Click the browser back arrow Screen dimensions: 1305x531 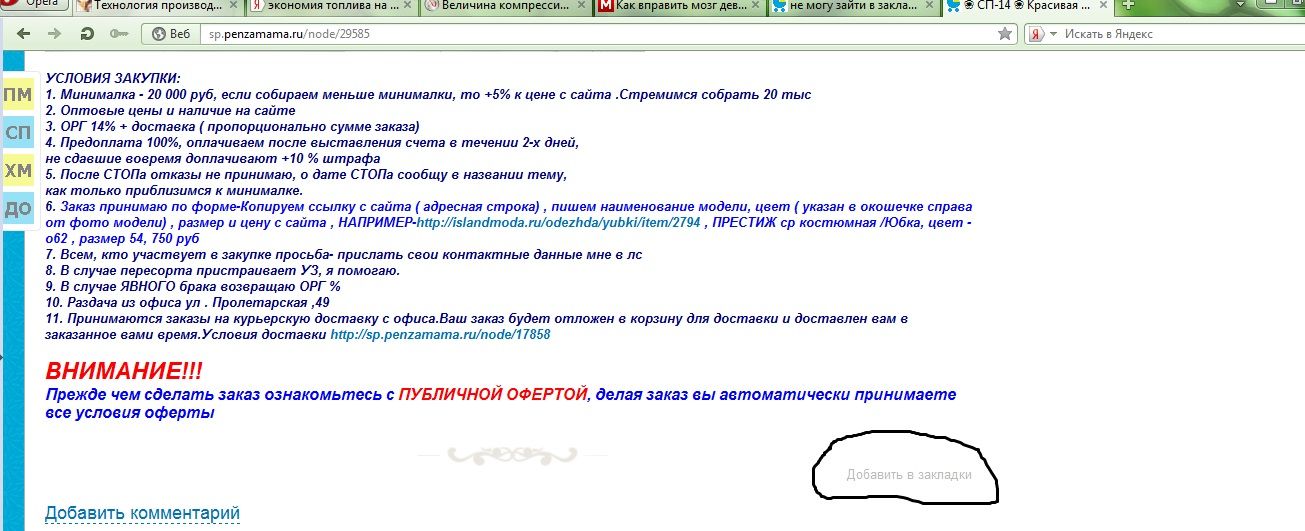click(24, 33)
